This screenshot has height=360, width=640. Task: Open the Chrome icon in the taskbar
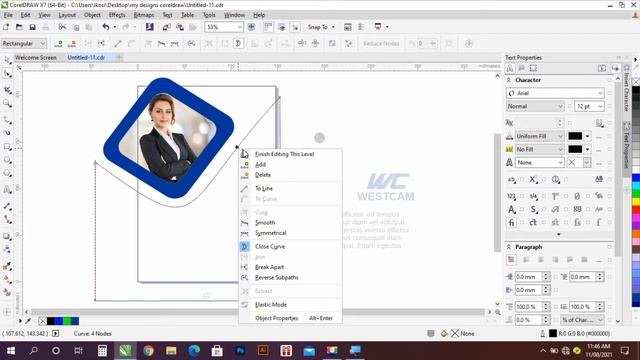coord(148,350)
